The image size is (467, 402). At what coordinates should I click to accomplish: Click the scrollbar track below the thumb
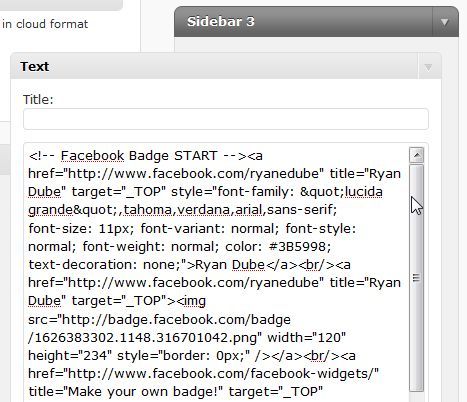pos(416,397)
